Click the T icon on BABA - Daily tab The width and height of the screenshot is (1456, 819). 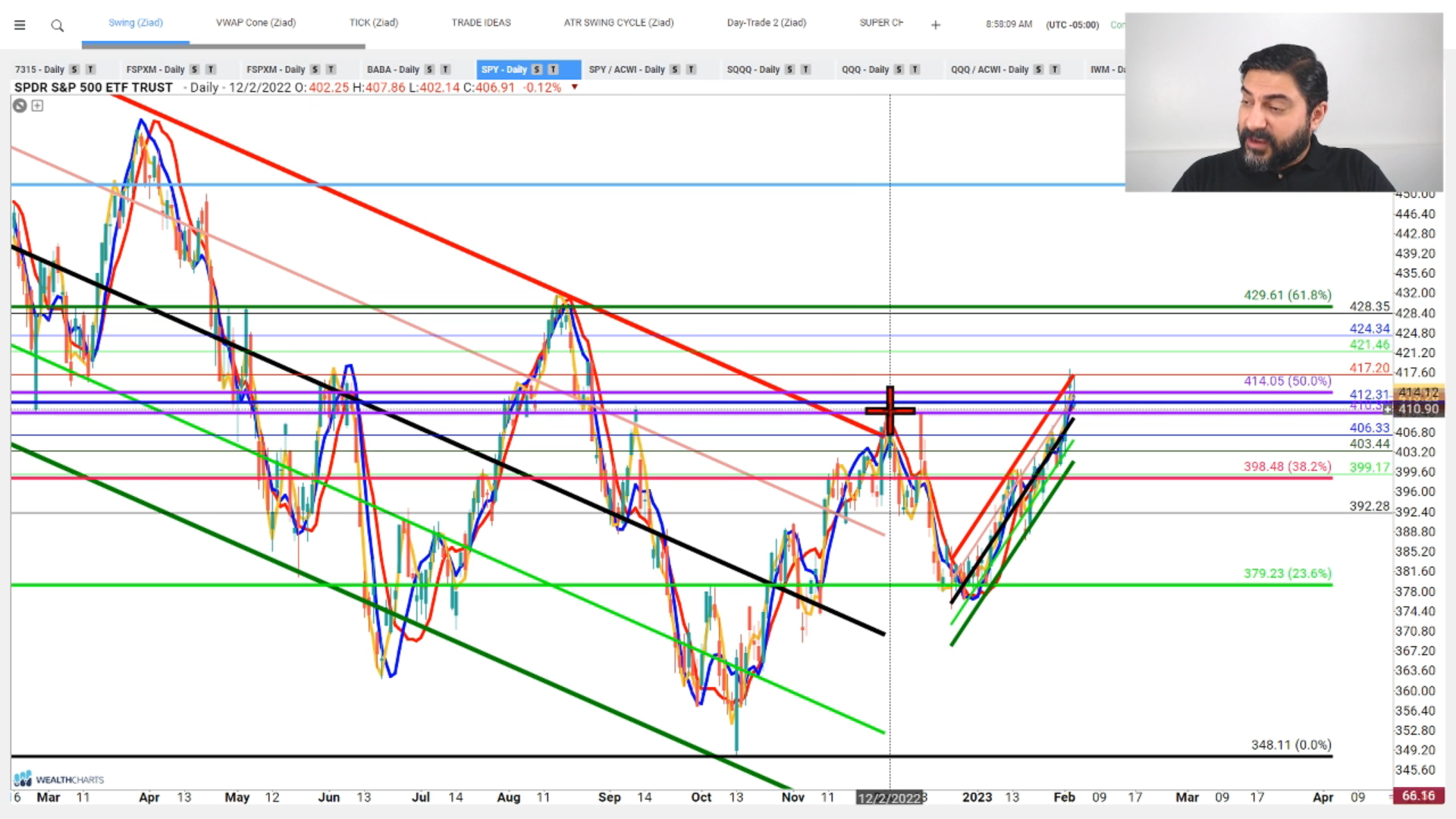coord(446,69)
